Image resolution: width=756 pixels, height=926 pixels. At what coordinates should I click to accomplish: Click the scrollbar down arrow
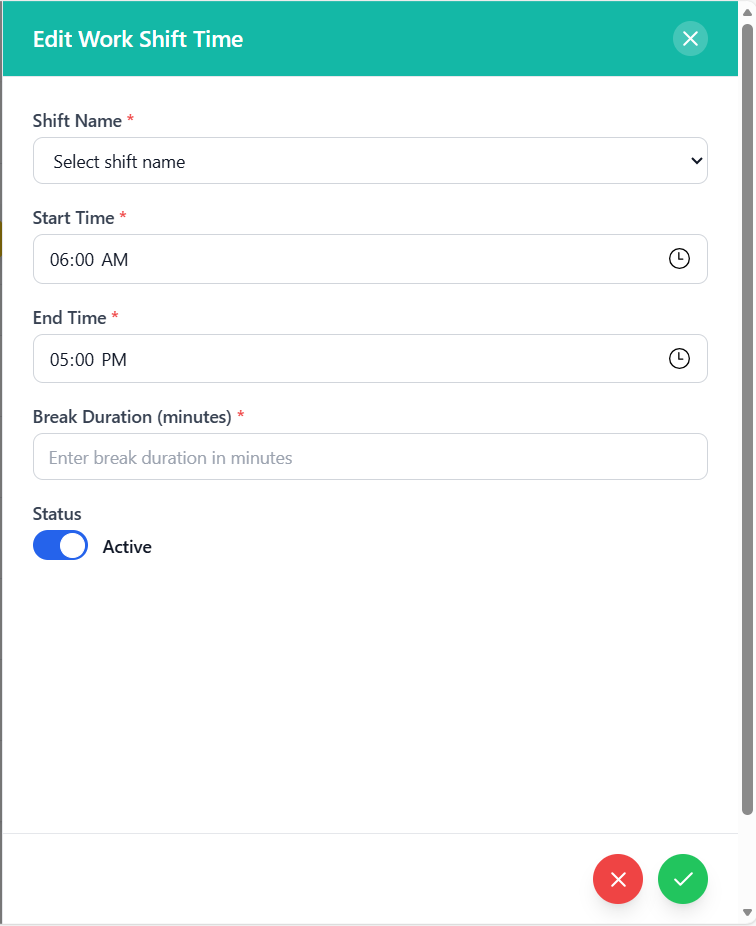point(747,913)
